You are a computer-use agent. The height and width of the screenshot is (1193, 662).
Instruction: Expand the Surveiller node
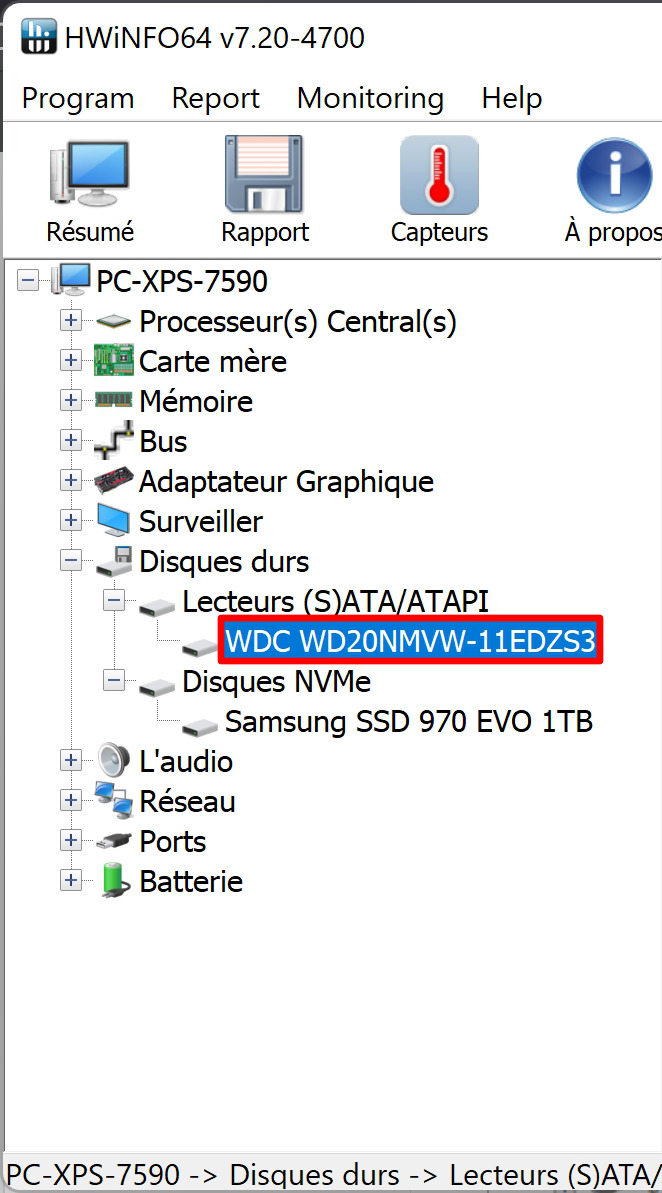point(71,520)
